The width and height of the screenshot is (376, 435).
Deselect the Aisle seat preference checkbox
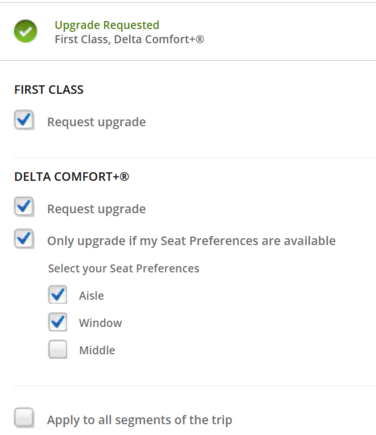58,295
